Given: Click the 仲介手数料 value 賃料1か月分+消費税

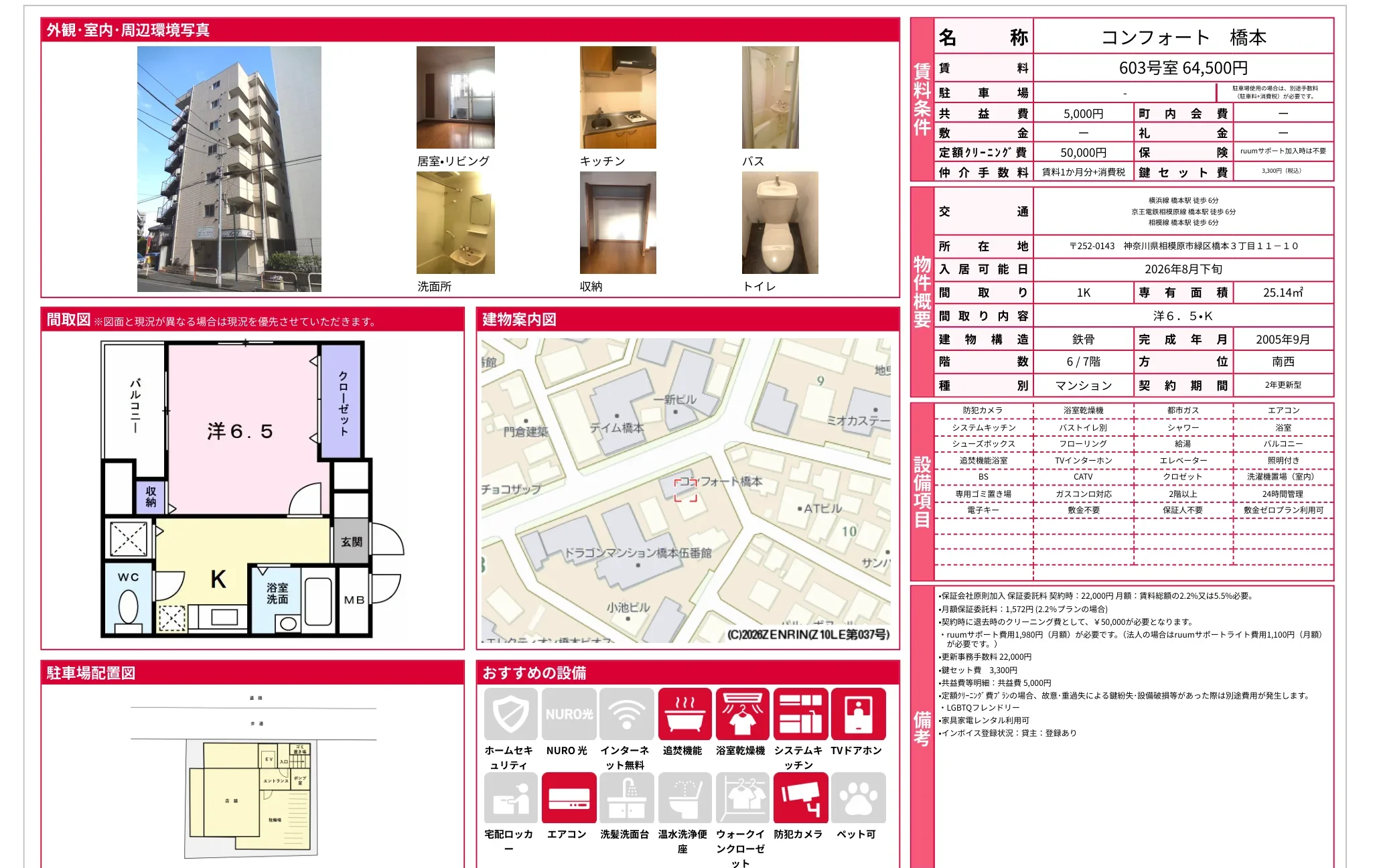Looking at the screenshot, I should [1083, 172].
